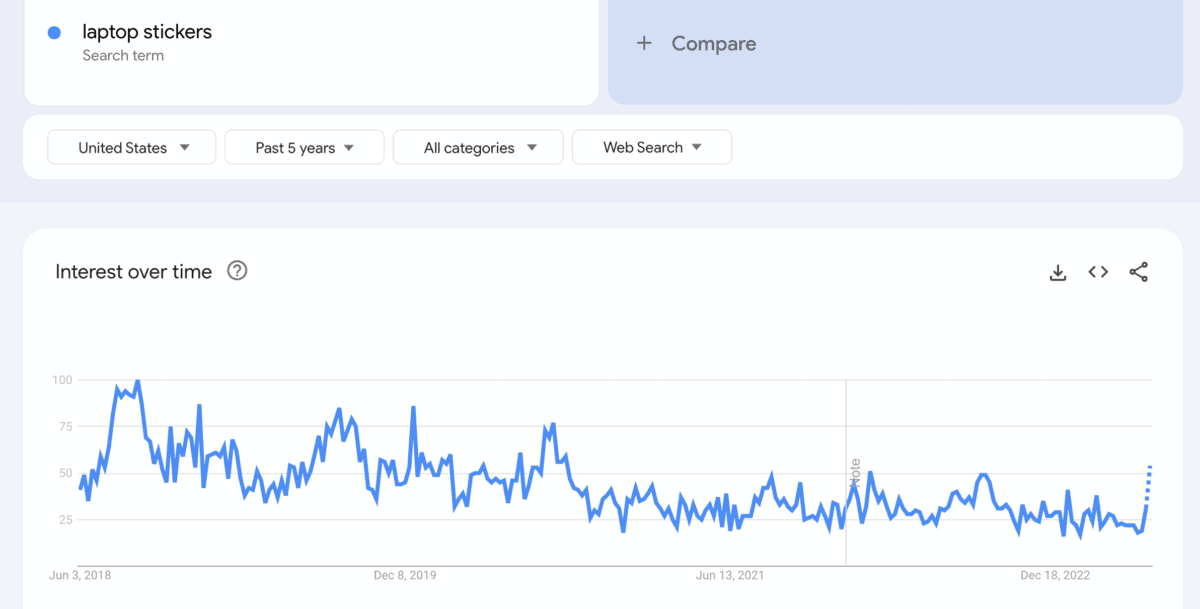Click the Note marker on the chart
The height and width of the screenshot is (609, 1200).
click(x=855, y=472)
